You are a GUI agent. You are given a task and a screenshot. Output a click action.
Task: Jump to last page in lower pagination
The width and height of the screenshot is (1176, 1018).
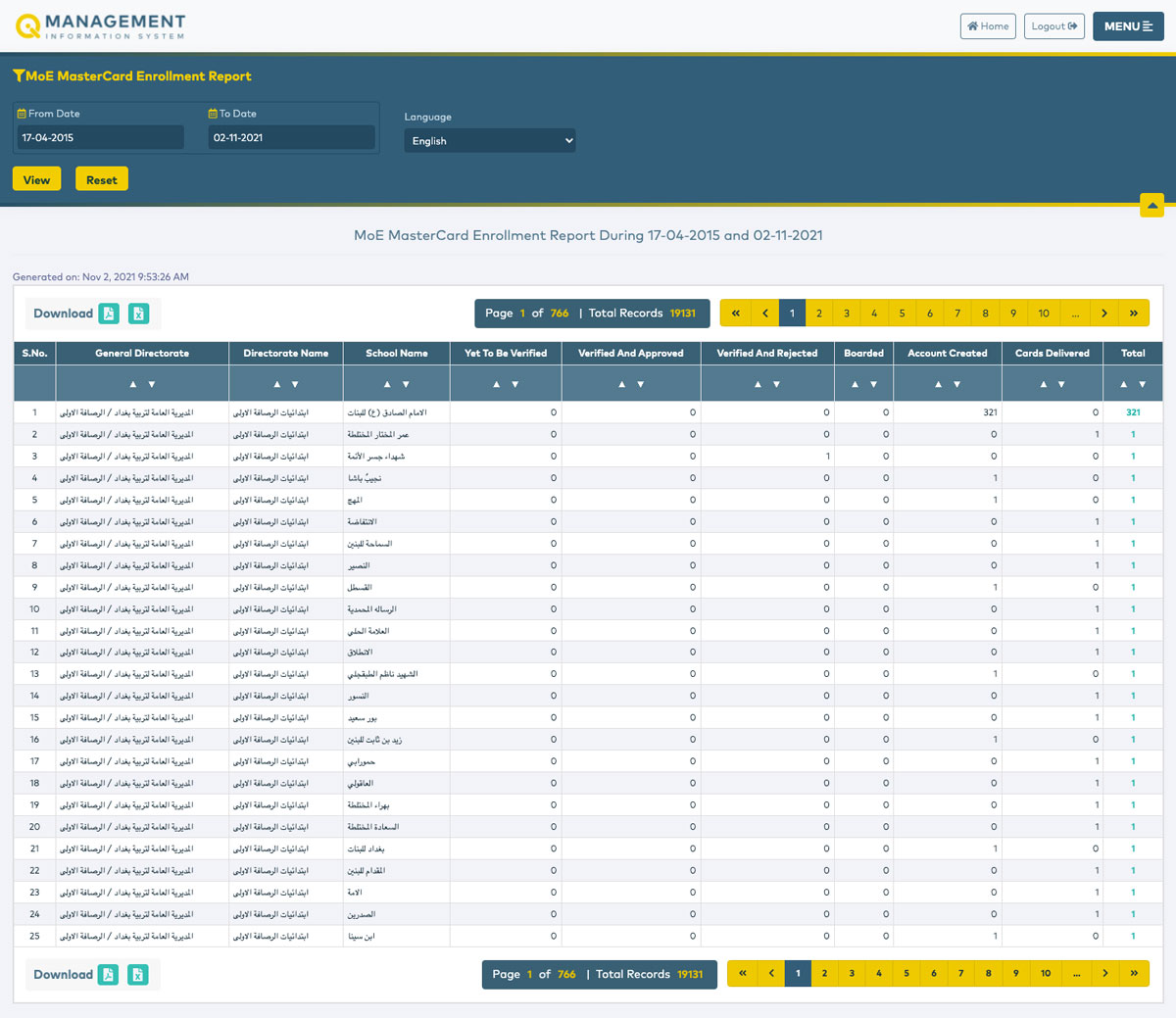[x=1135, y=974]
